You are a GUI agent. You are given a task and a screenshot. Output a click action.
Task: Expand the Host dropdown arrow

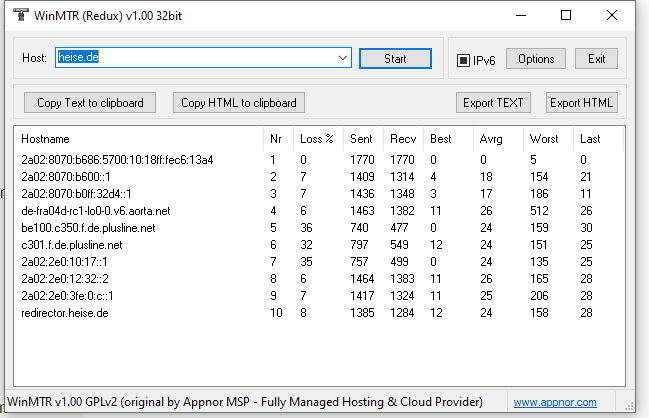click(x=343, y=58)
